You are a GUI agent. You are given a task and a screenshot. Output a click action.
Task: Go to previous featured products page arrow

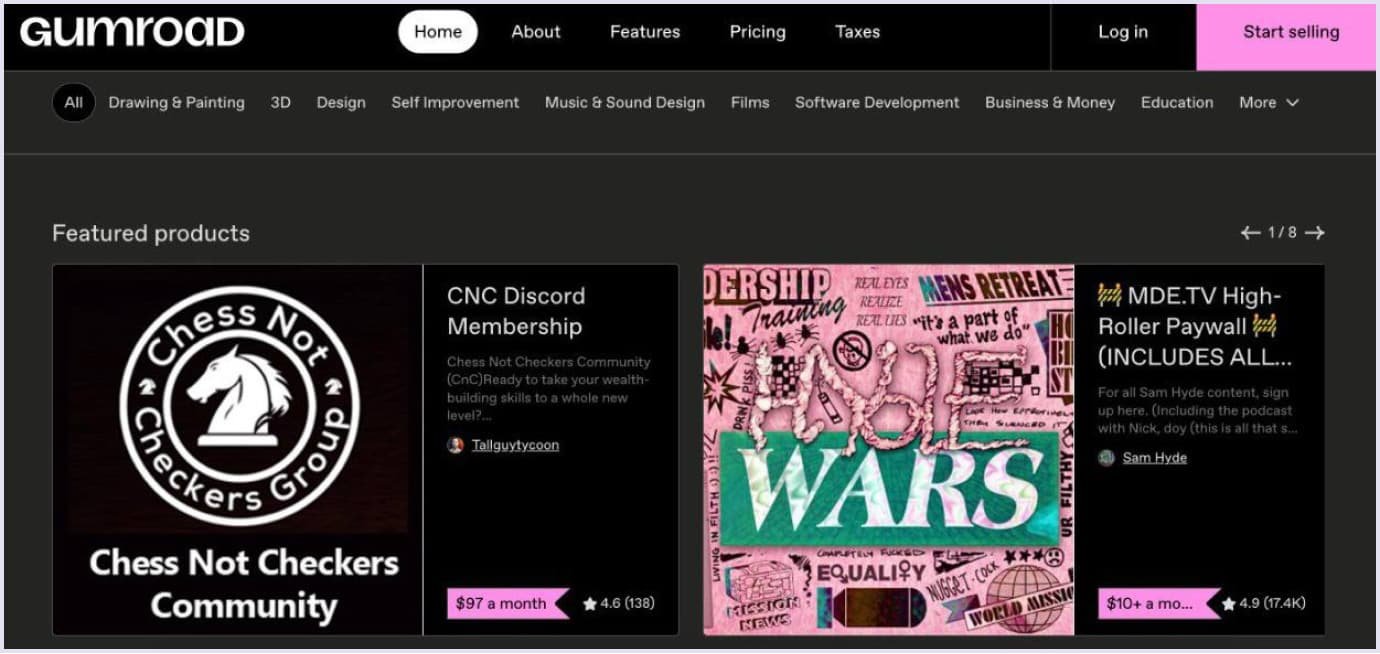[x=1250, y=233]
